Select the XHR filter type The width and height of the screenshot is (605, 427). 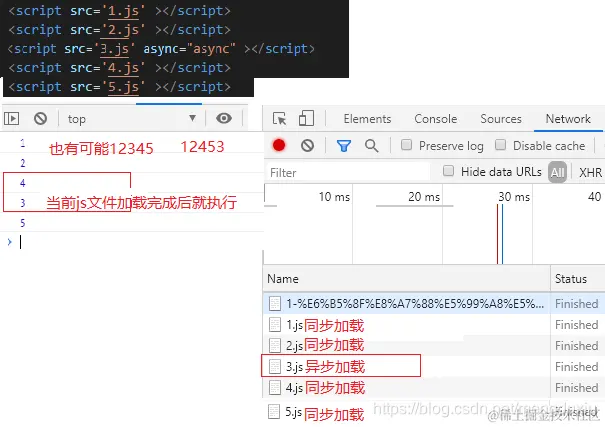(590, 172)
